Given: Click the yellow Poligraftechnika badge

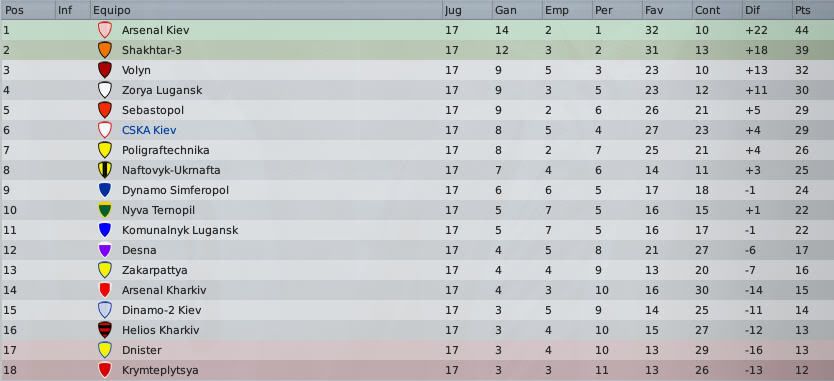Looking at the screenshot, I should (105, 150).
